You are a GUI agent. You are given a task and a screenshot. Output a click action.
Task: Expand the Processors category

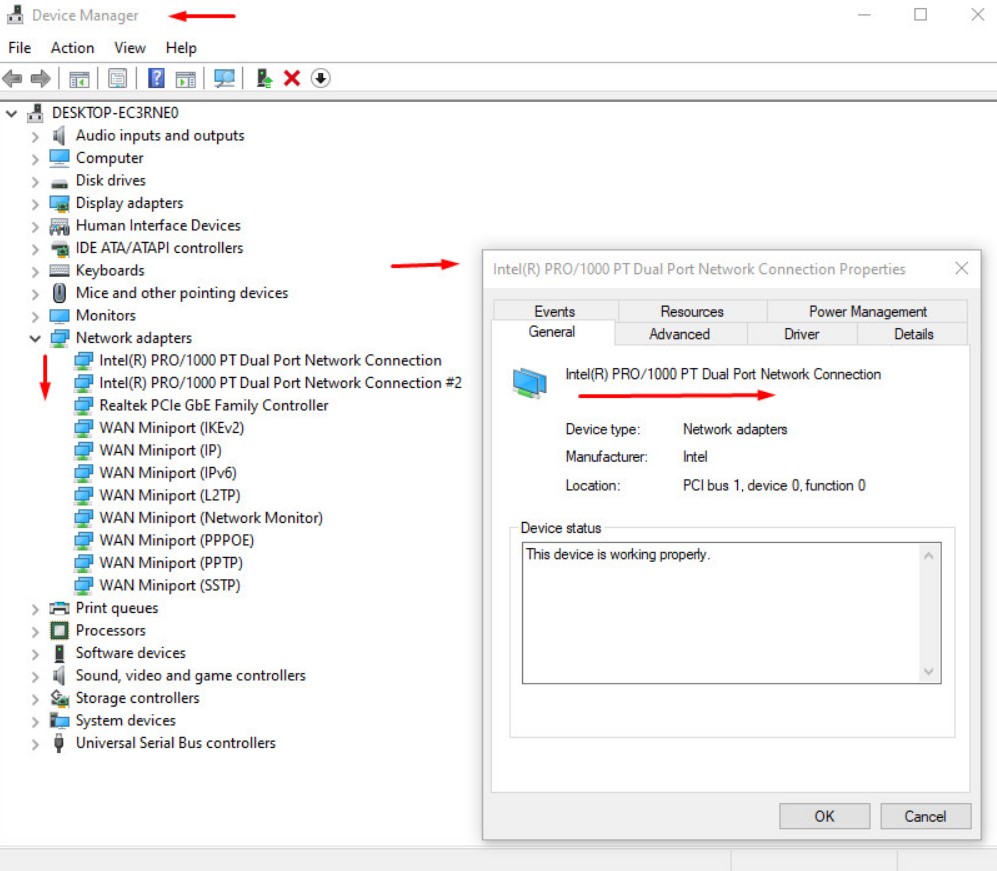(35, 631)
